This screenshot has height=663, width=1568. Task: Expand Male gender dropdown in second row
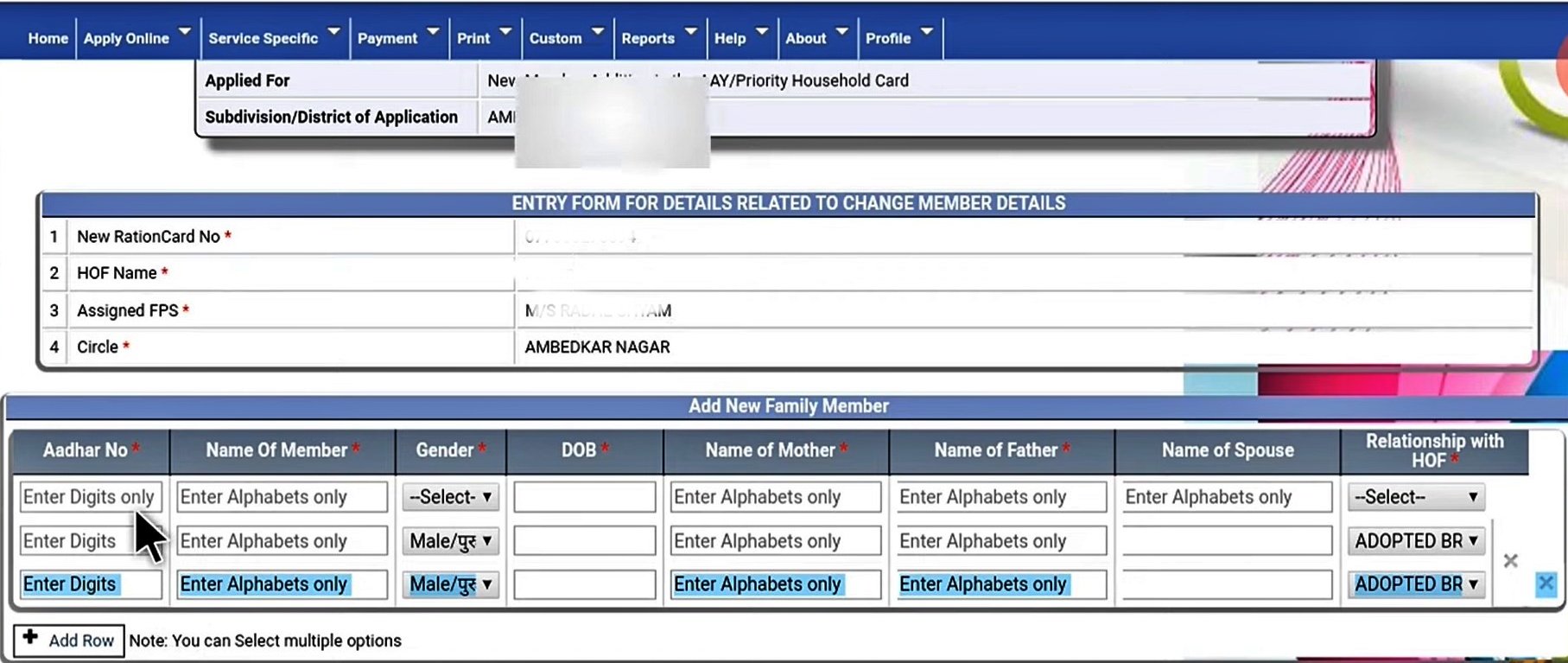click(x=450, y=541)
